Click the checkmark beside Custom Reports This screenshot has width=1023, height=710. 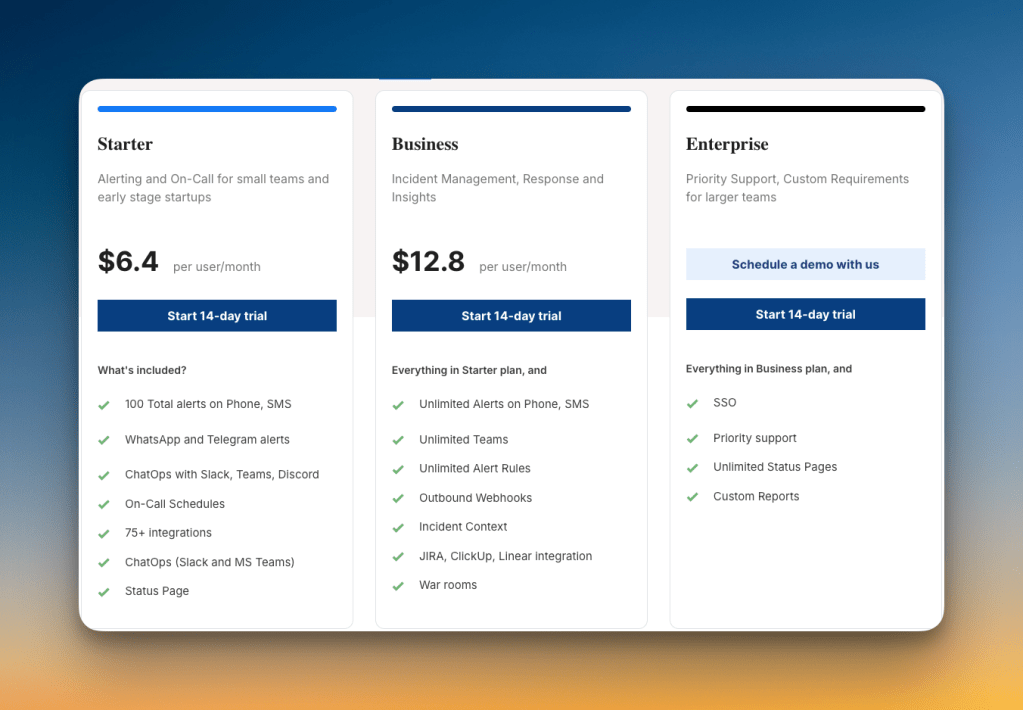[692, 496]
